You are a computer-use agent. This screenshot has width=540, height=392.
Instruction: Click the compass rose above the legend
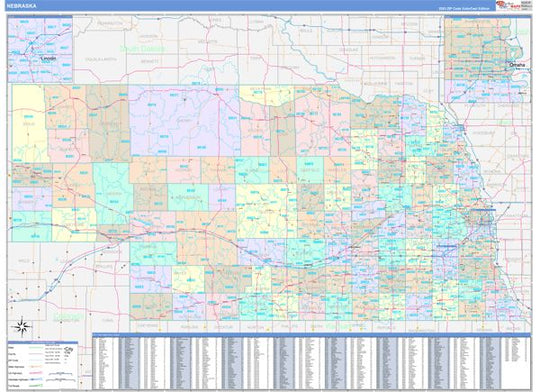tap(22, 327)
